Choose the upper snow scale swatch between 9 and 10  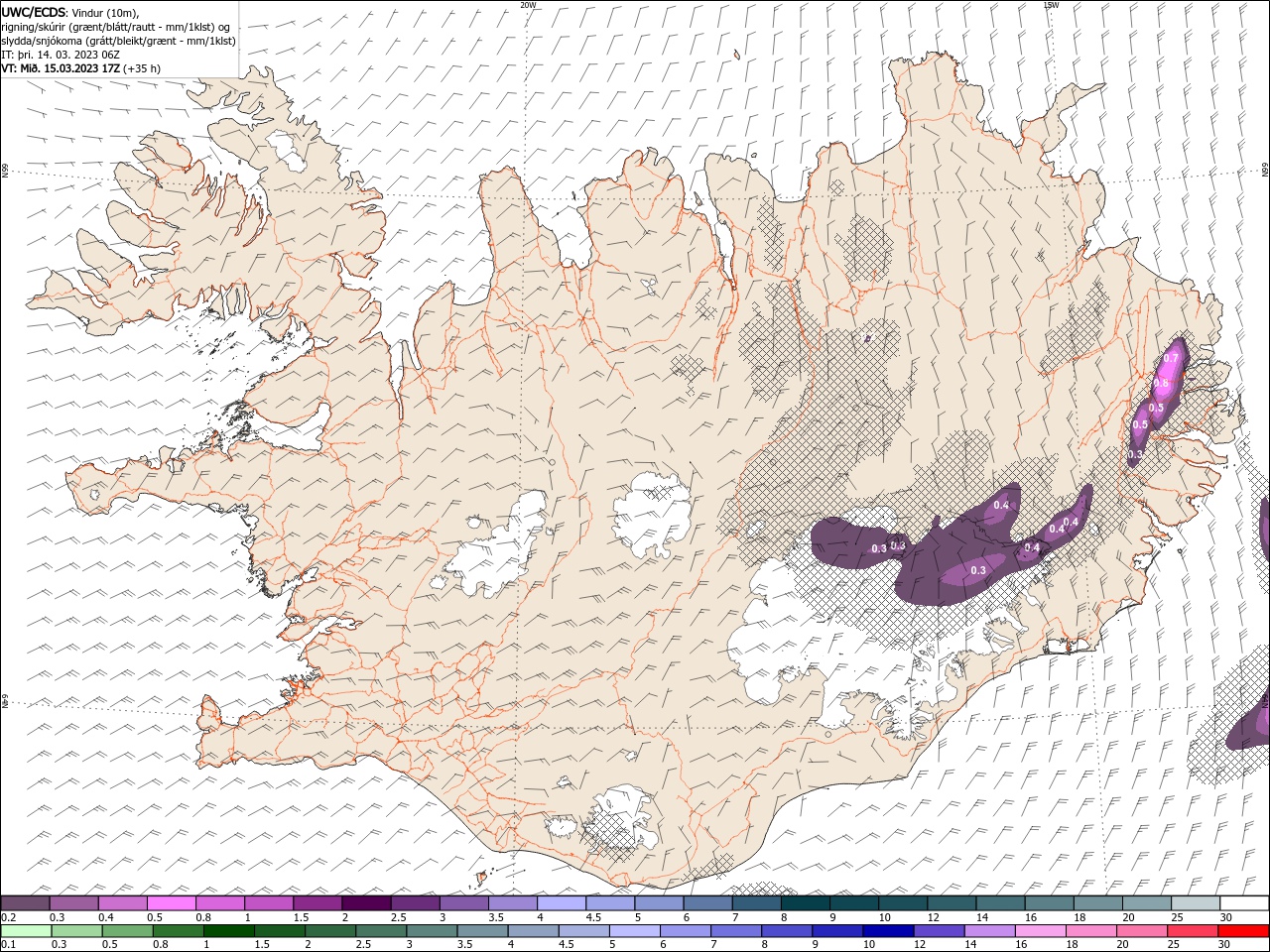click(x=853, y=903)
